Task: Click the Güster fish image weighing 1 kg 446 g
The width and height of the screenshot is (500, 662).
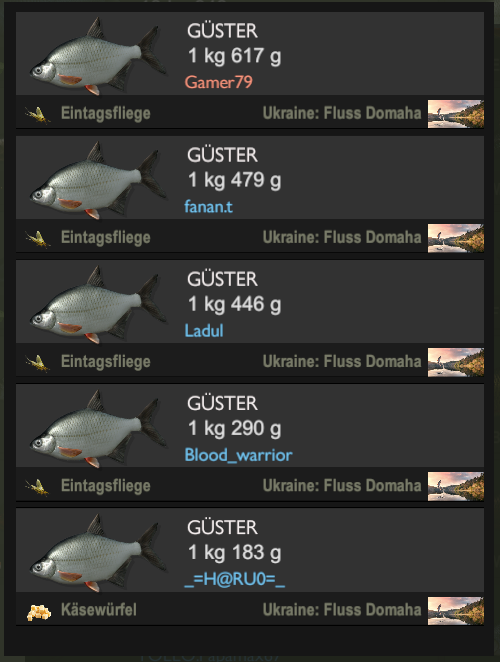Action: coord(98,305)
